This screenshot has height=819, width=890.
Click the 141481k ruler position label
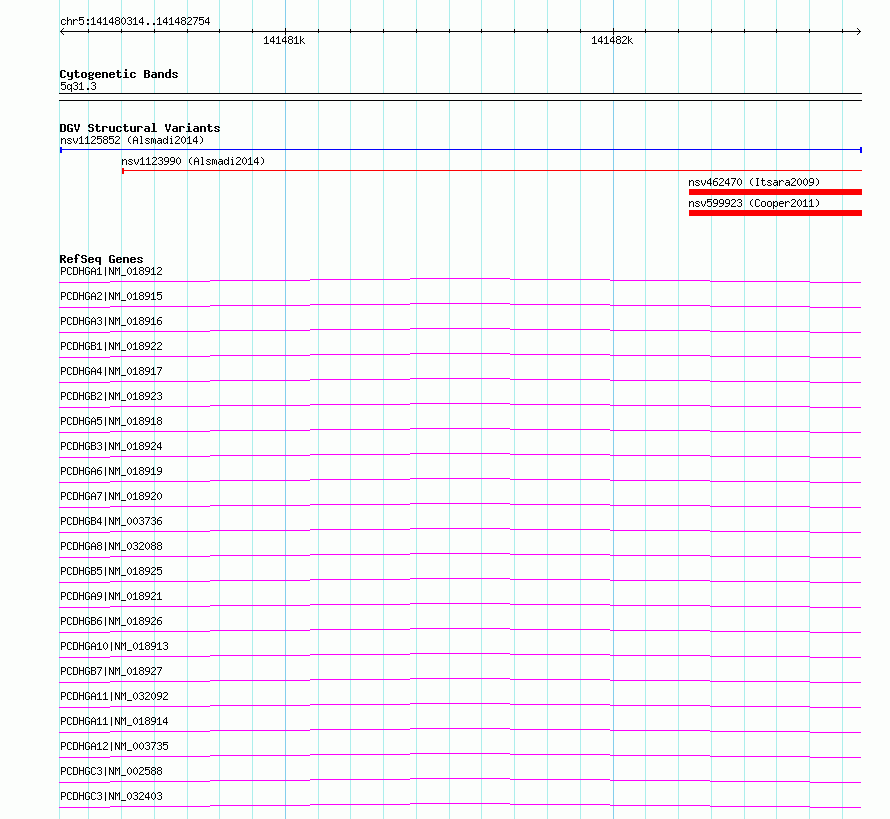[284, 40]
